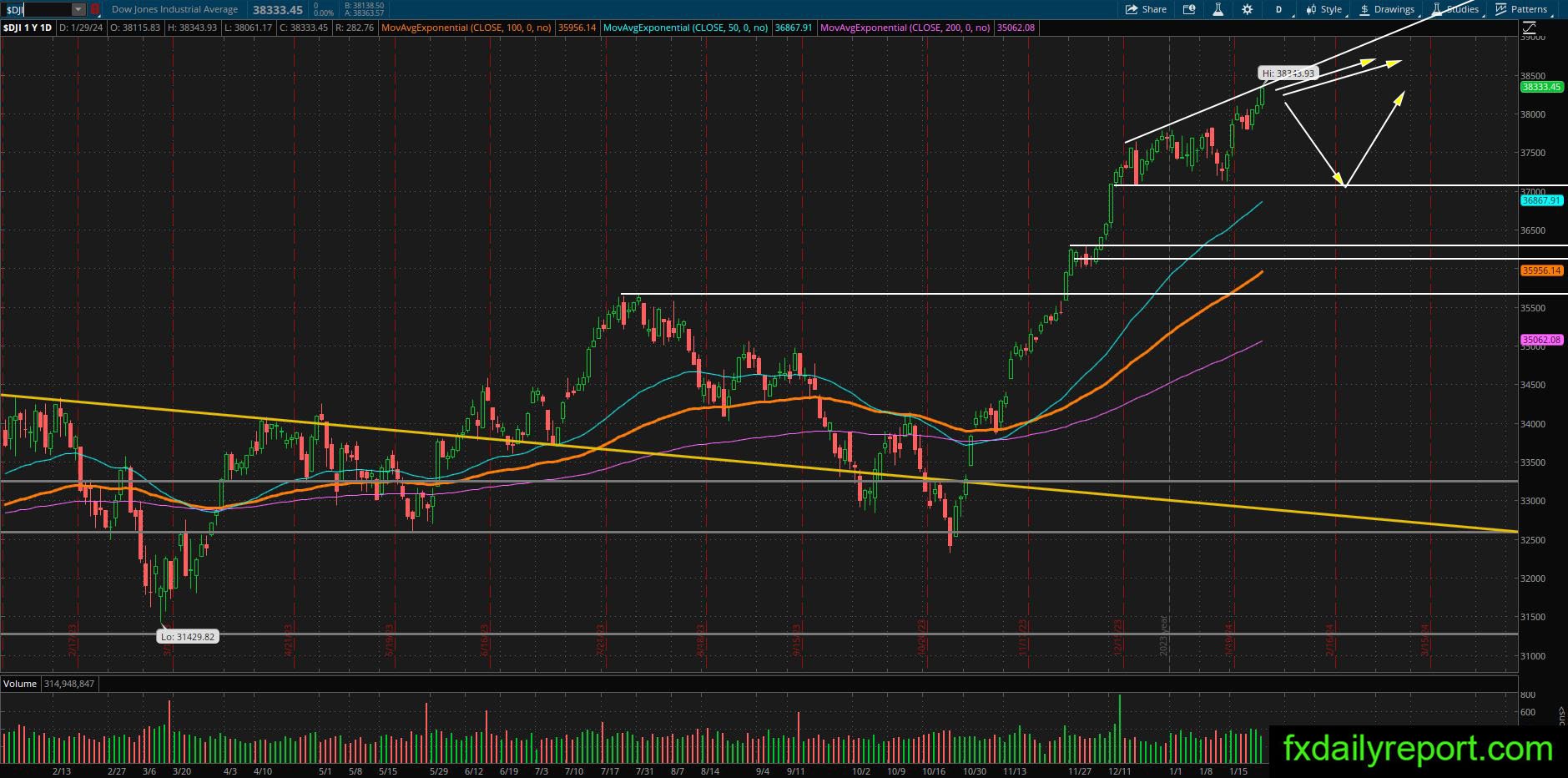Open the Studies menu

click(x=1455, y=9)
